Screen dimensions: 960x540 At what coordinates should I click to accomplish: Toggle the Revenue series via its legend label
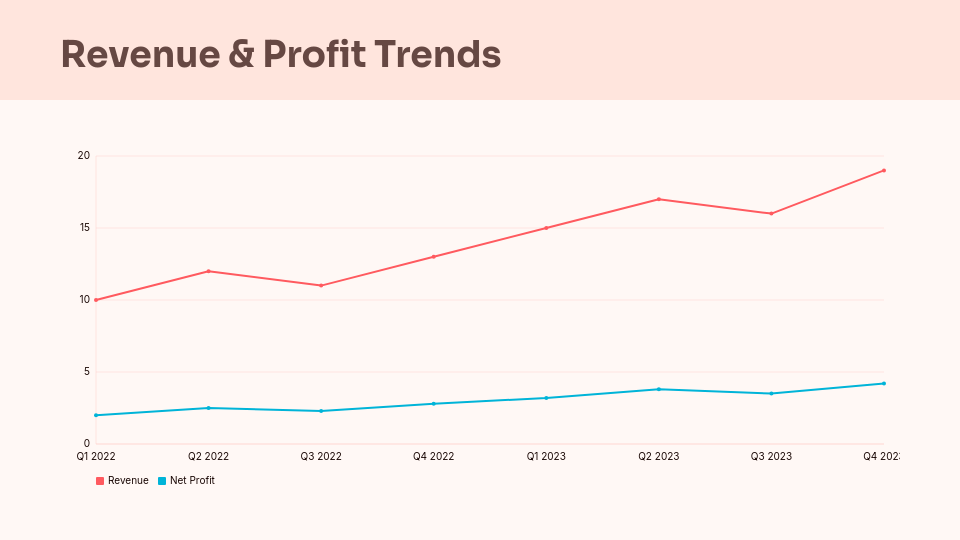[128, 481]
